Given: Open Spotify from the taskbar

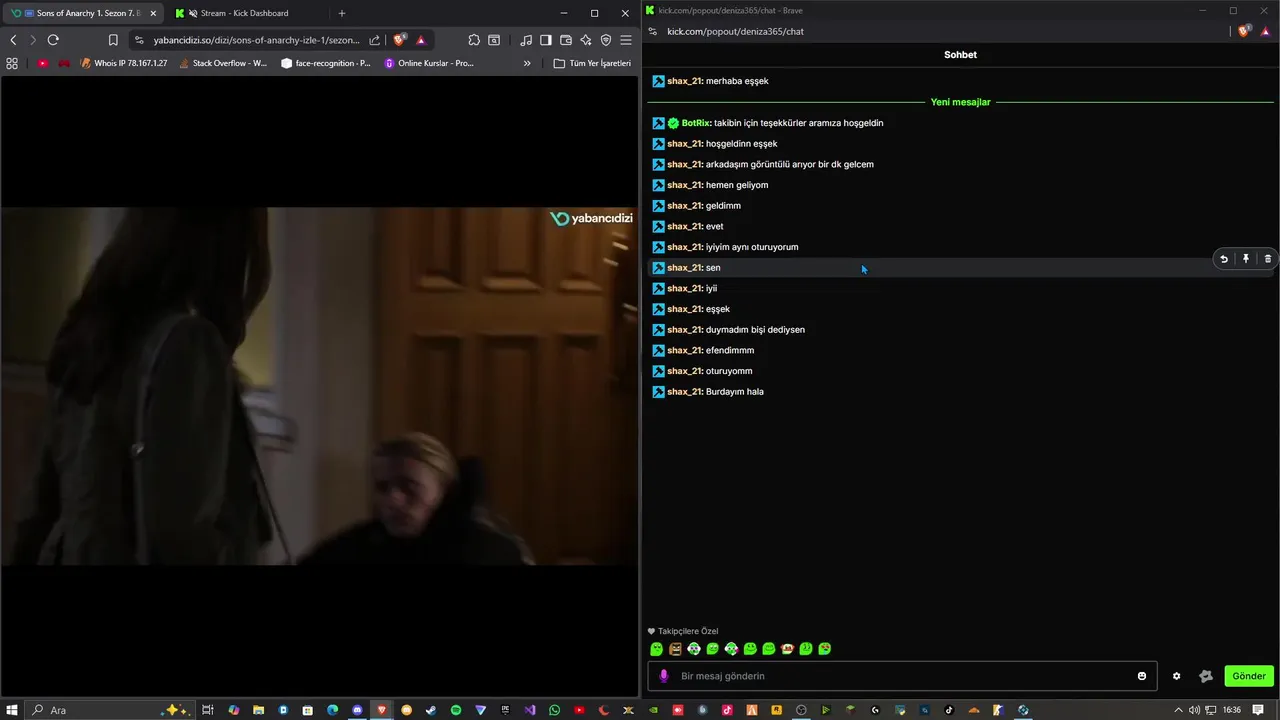Looking at the screenshot, I should pos(456,710).
